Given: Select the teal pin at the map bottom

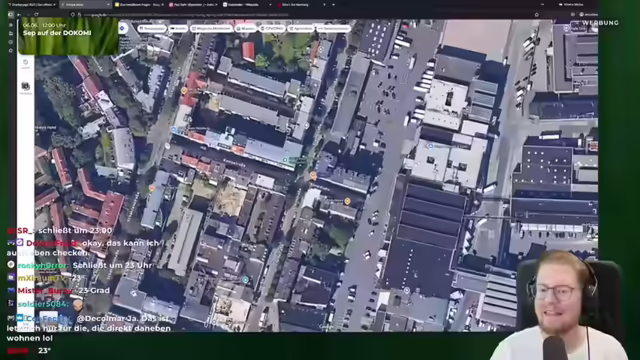Looking at the screenshot, I should pyautogui.click(x=245, y=280).
